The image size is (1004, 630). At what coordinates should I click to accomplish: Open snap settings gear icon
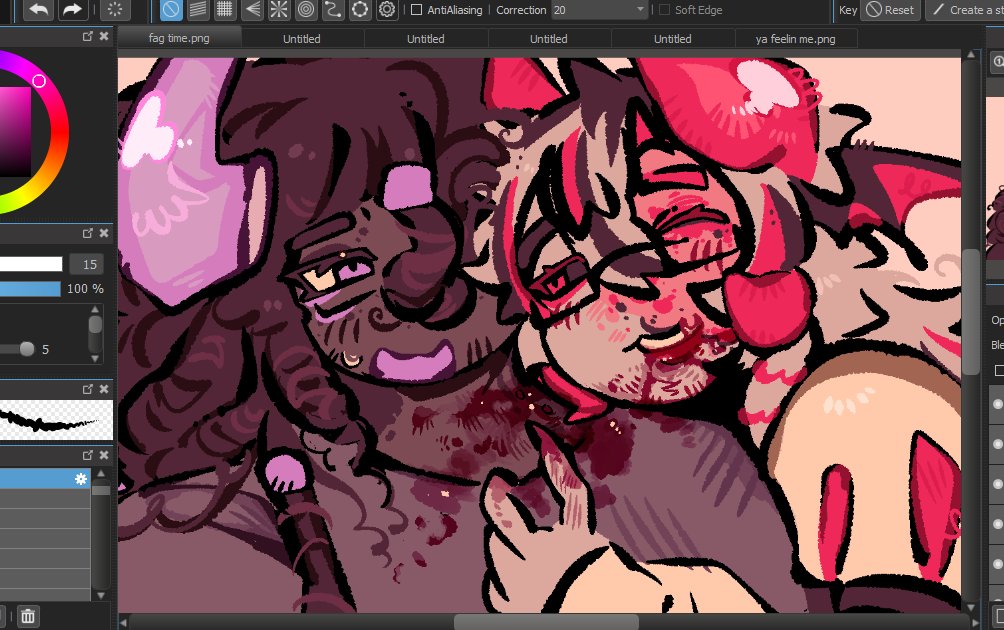(x=387, y=10)
